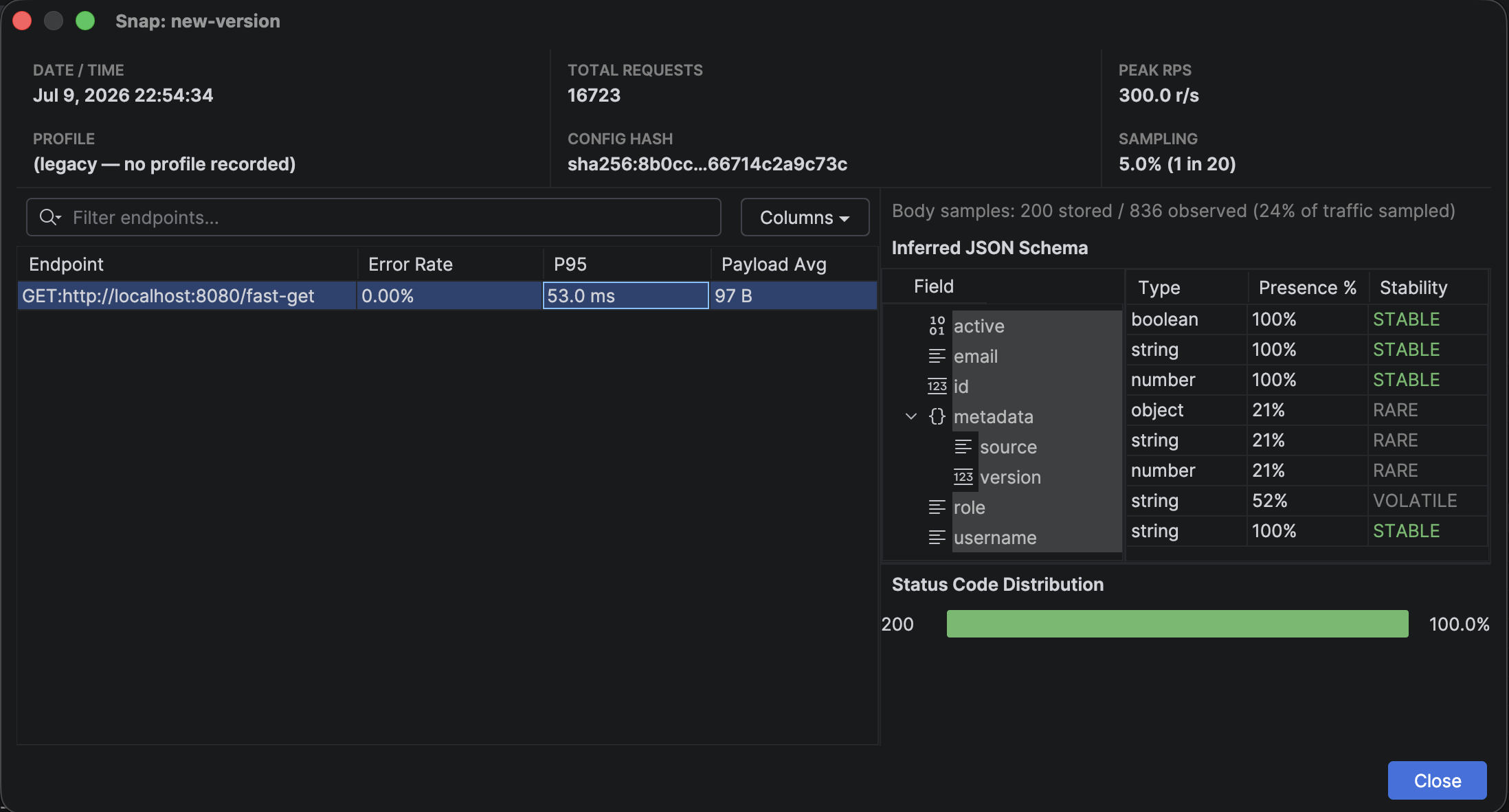The width and height of the screenshot is (1509, 812).
Task: Click the Close button
Action: (x=1438, y=780)
